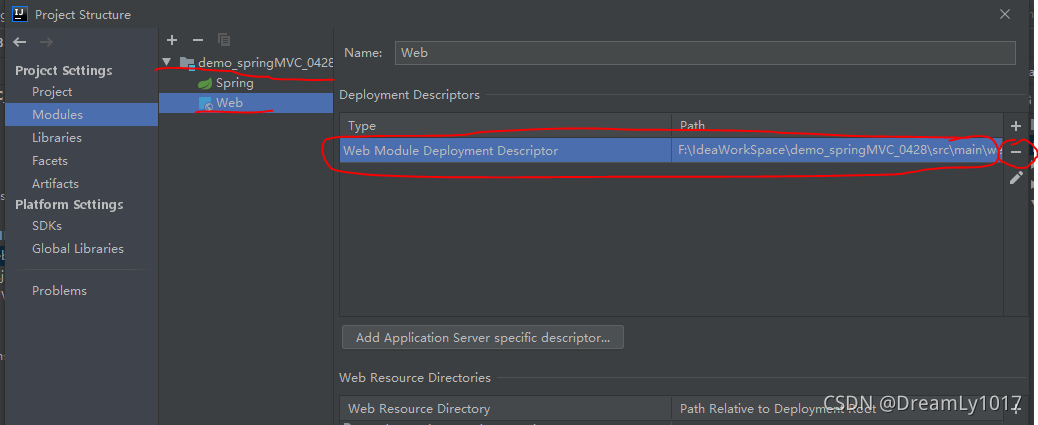
Task: Select the Web facet node
Action: click(229, 103)
